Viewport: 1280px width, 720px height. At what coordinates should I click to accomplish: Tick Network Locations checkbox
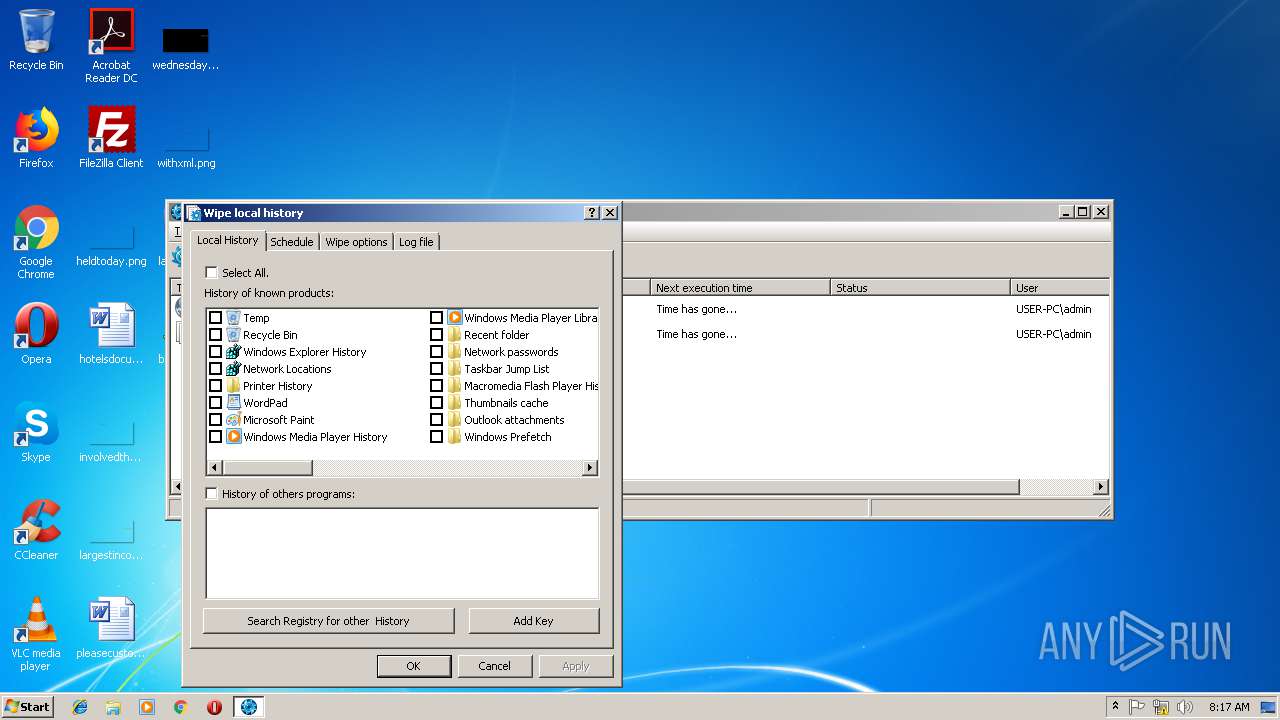pos(215,369)
